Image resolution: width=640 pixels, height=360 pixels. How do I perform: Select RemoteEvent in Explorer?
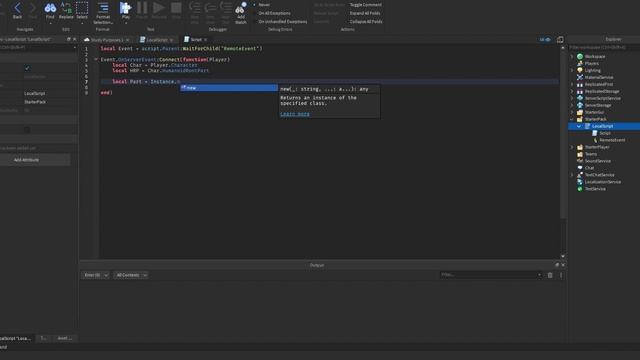(612, 140)
